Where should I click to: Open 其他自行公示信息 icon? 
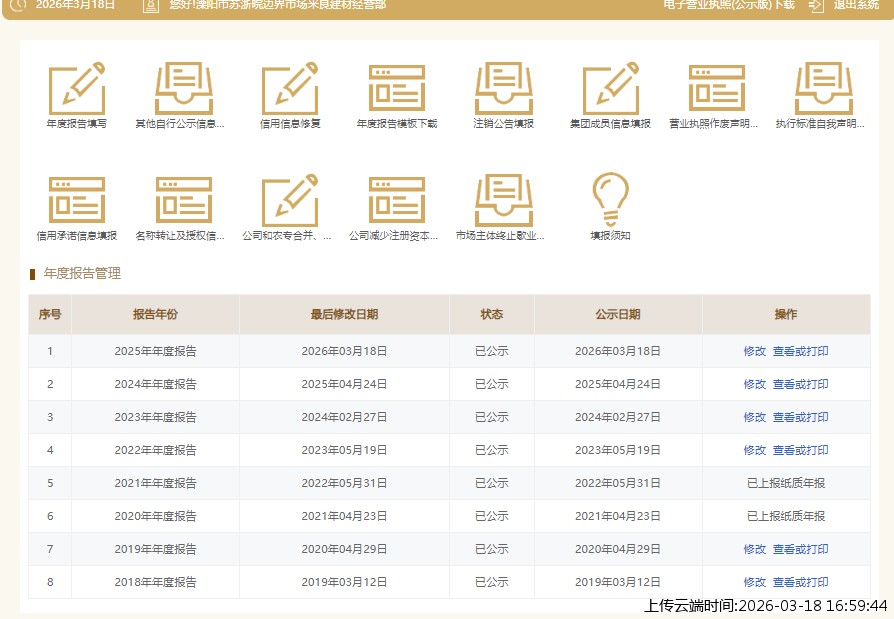coord(183,89)
